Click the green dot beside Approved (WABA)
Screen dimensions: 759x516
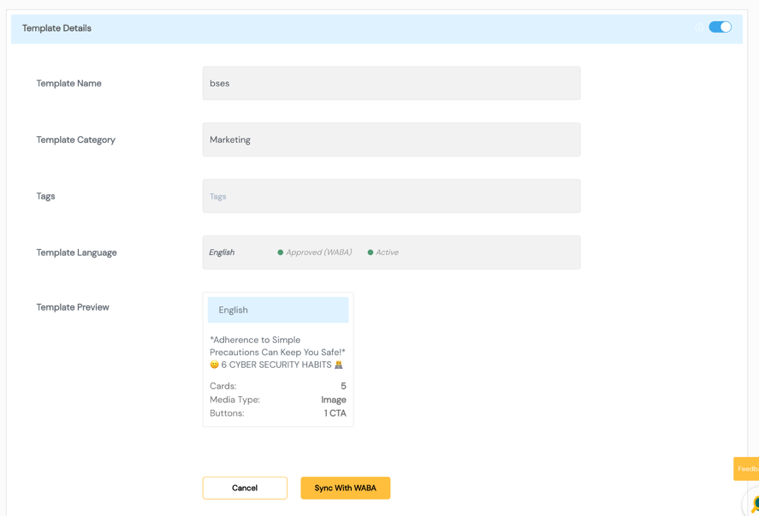point(280,252)
